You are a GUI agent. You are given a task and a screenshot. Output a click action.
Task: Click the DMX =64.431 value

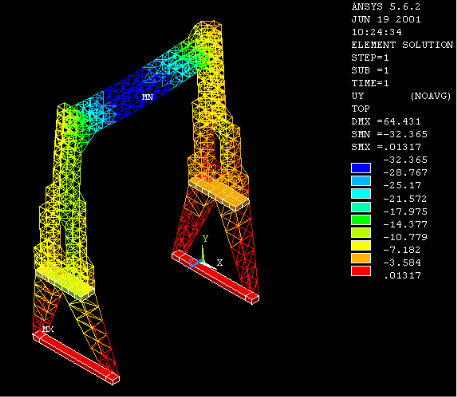pyautogui.click(x=386, y=121)
